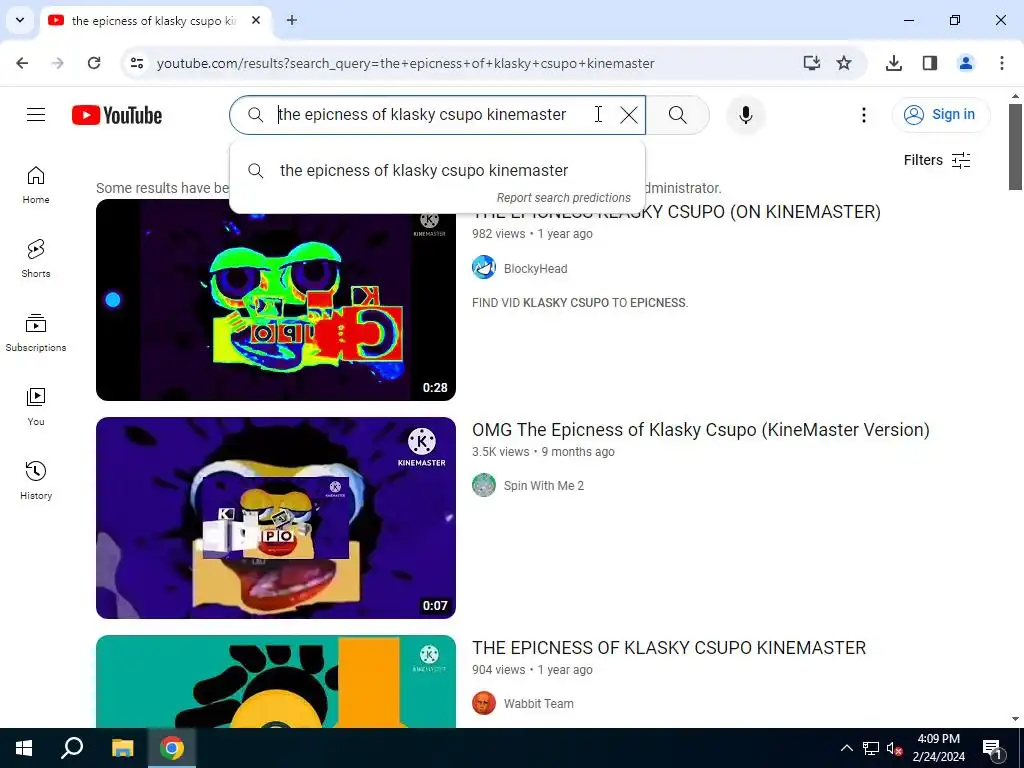Open the notification center icon
The width and height of the screenshot is (1024, 768).
point(992,748)
